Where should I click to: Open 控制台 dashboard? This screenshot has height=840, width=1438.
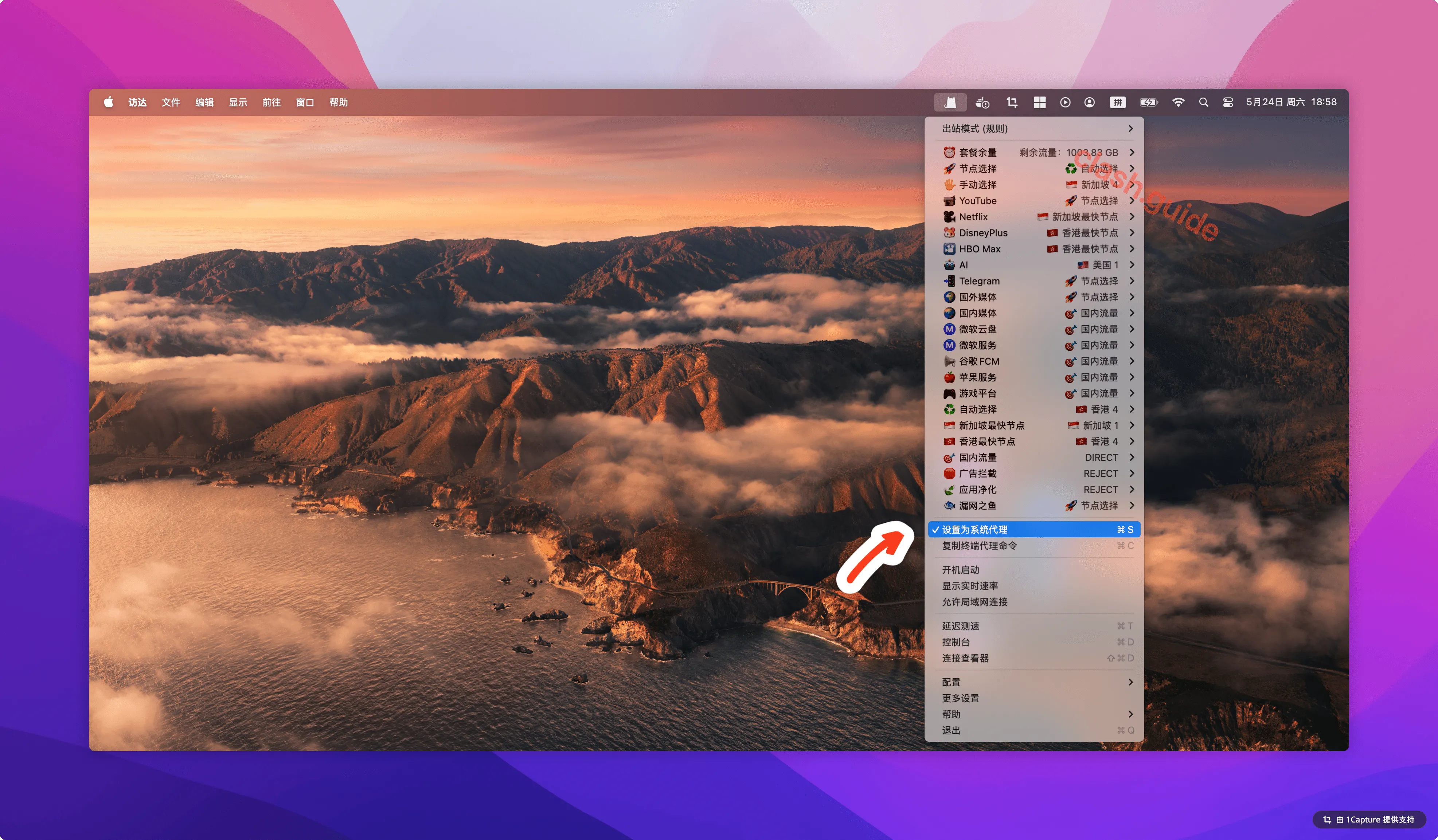[x=1033, y=641]
